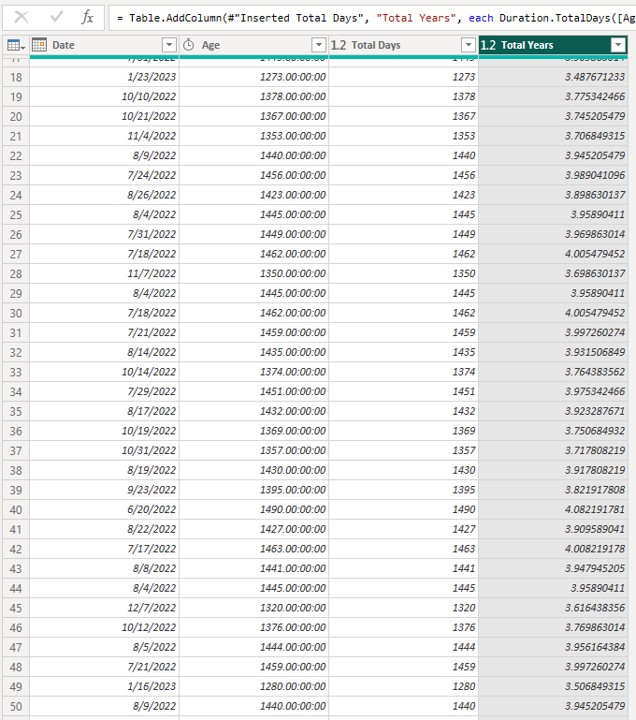The image size is (636, 720).
Task: Click Total Days cell 1367
Action: (403, 116)
